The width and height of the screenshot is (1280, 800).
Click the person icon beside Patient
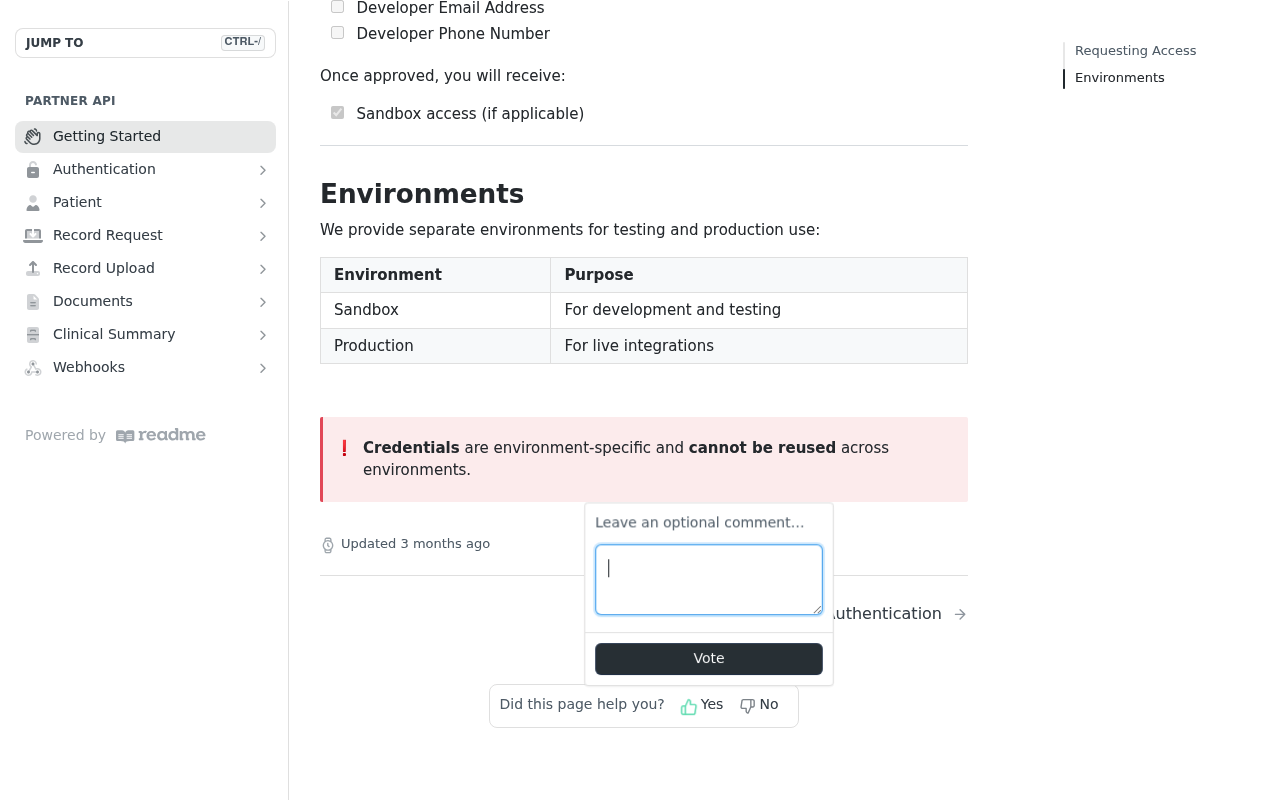(x=33, y=203)
